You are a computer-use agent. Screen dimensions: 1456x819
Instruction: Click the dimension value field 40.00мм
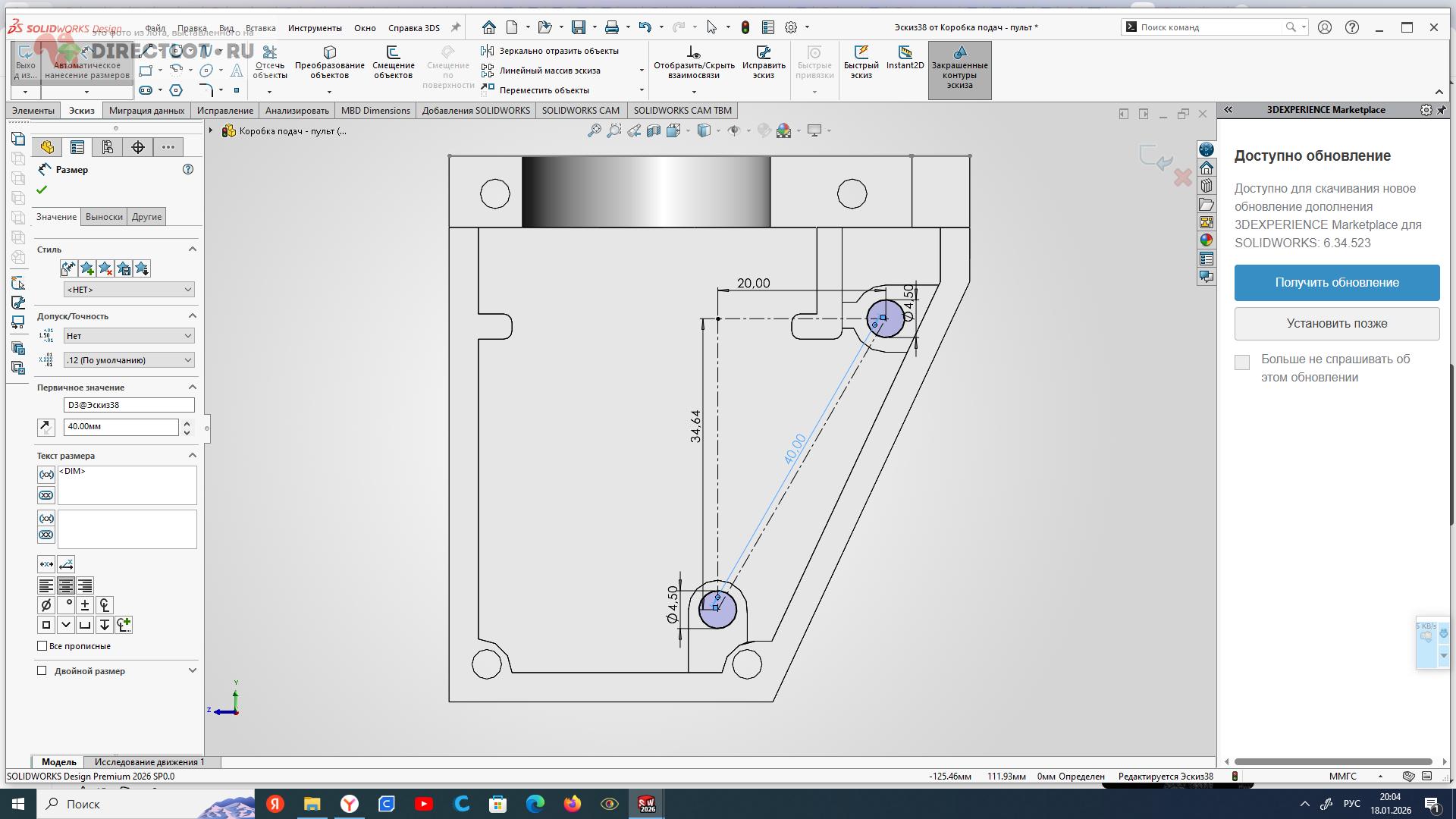tap(121, 427)
